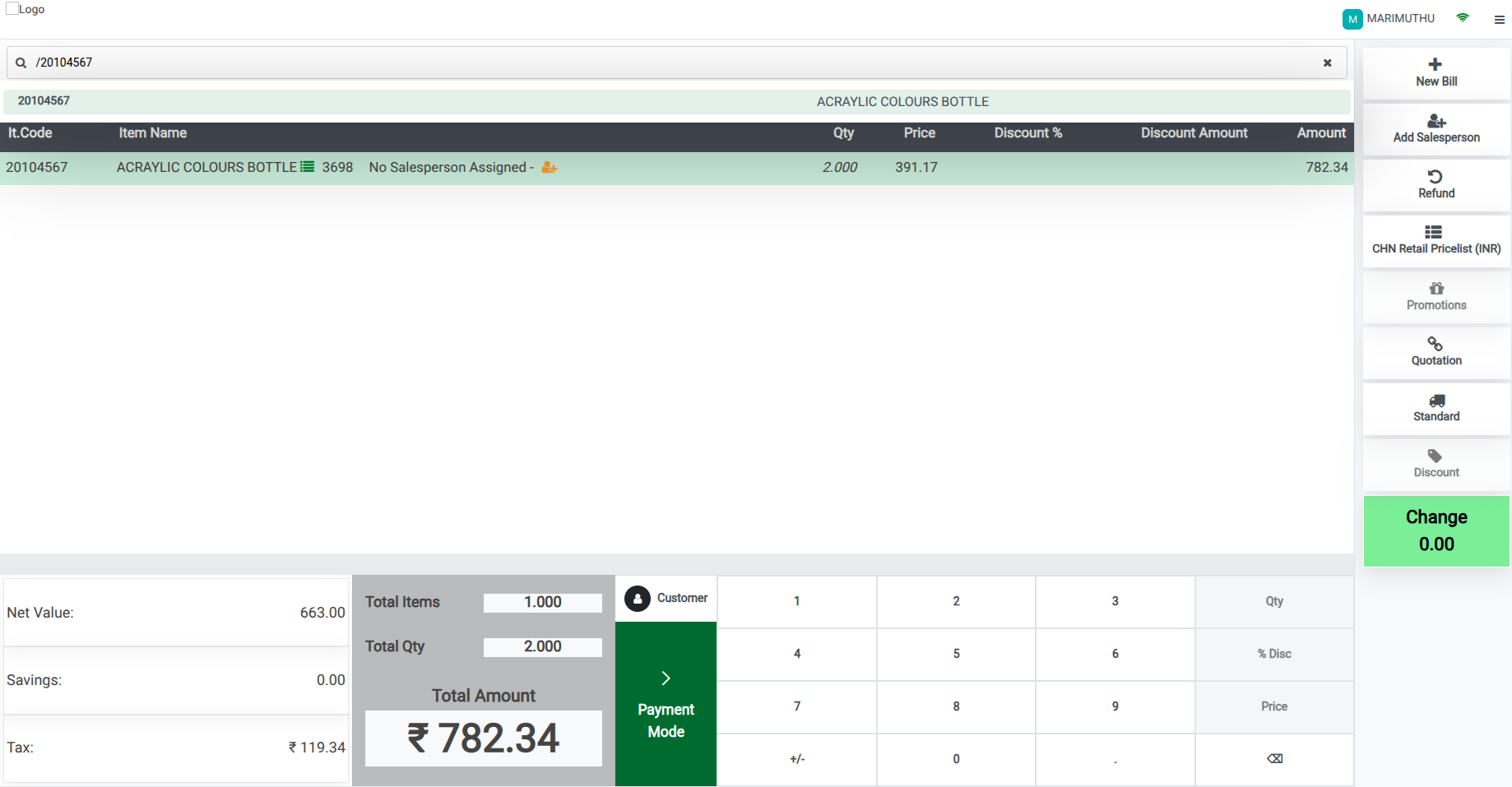Viewport: 1512px width, 787px height.
Task: Open the Customer selector
Action: coord(666,599)
